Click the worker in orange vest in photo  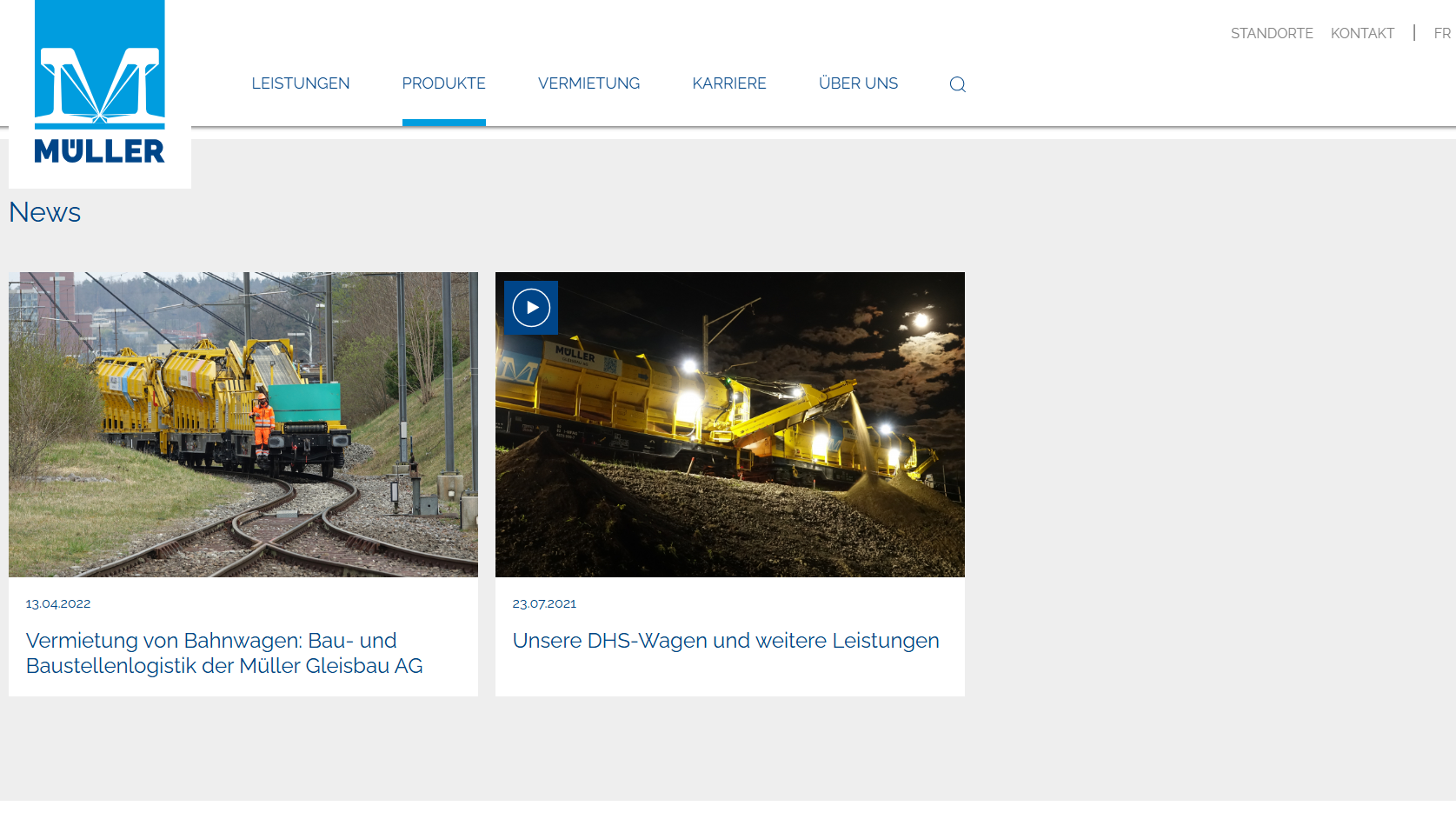tap(263, 425)
